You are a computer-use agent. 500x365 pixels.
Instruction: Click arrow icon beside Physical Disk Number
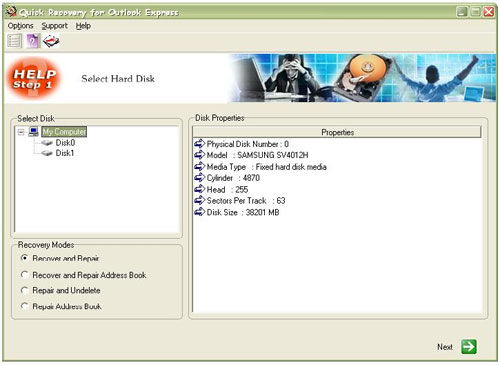(x=199, y=144)
